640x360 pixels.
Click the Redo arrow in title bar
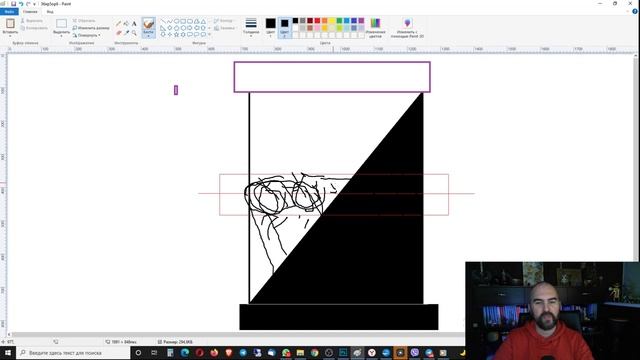tap(28, 4)
